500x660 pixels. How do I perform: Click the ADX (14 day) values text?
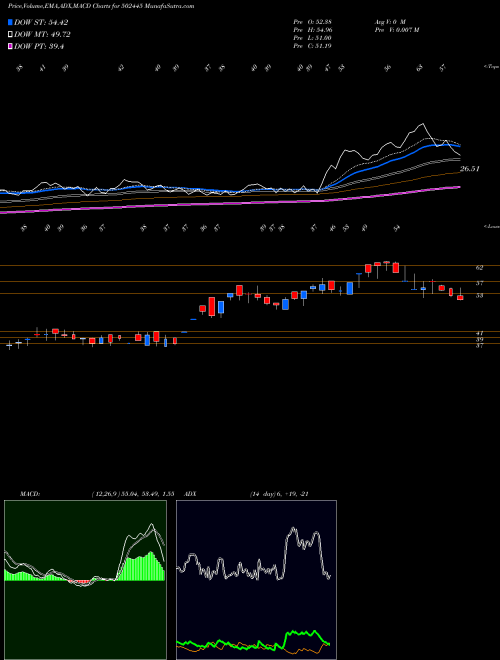click(x=279, y=494)
